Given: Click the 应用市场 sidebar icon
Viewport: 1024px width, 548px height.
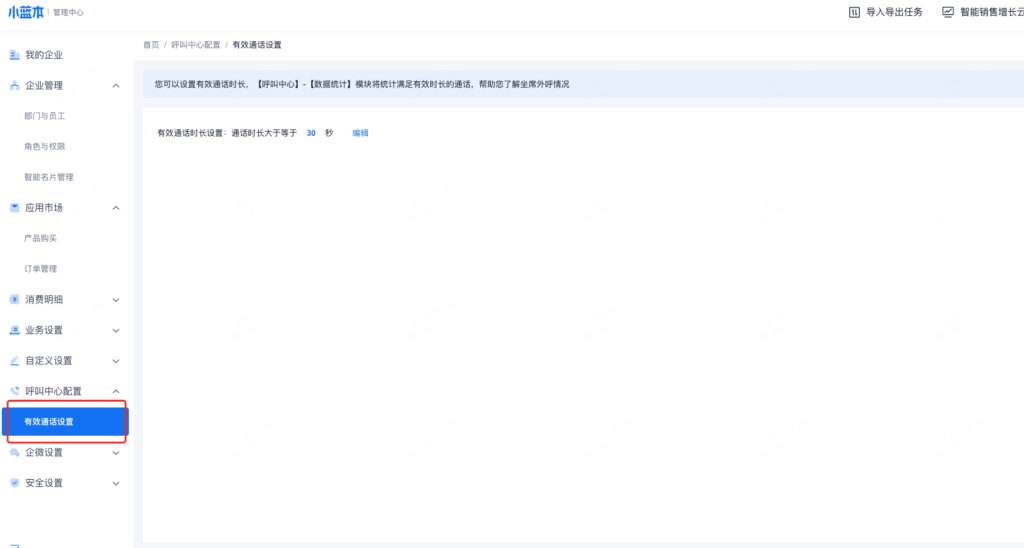Looking at the screenshot, I should (x=14, y=208).
